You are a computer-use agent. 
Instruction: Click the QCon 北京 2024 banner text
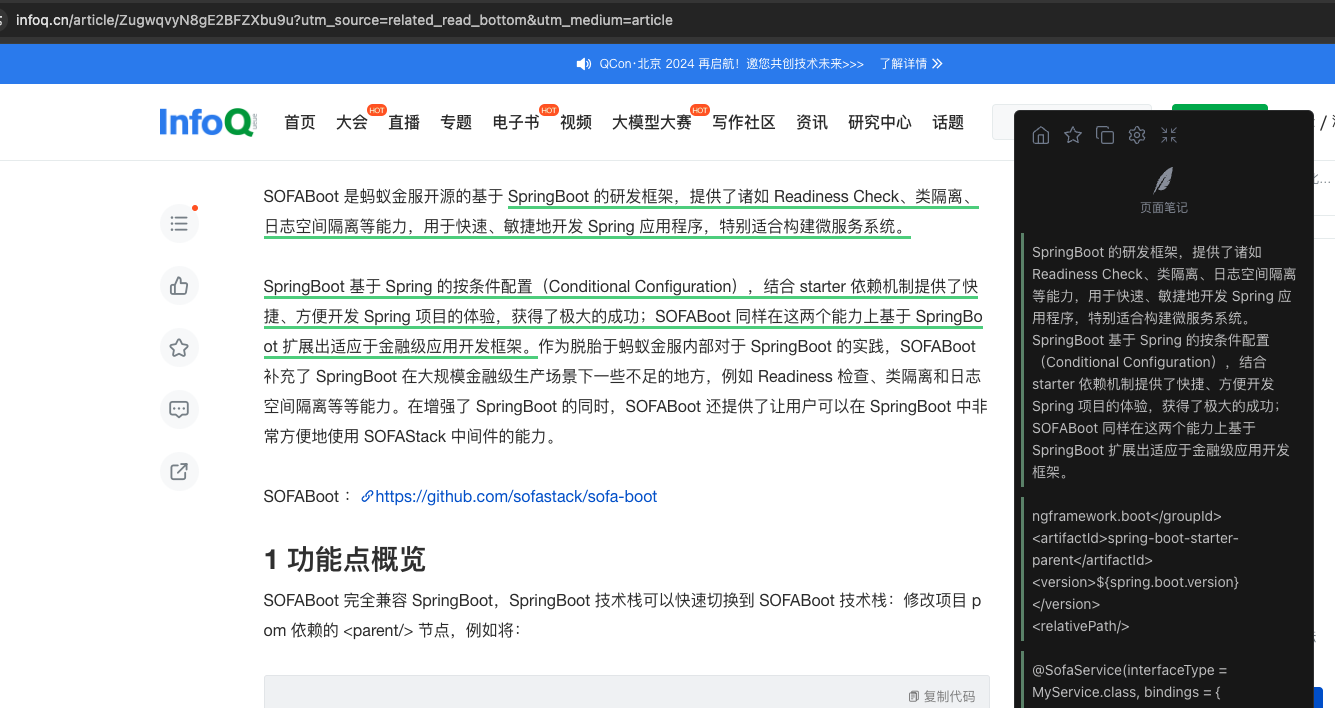coord(732,64)
